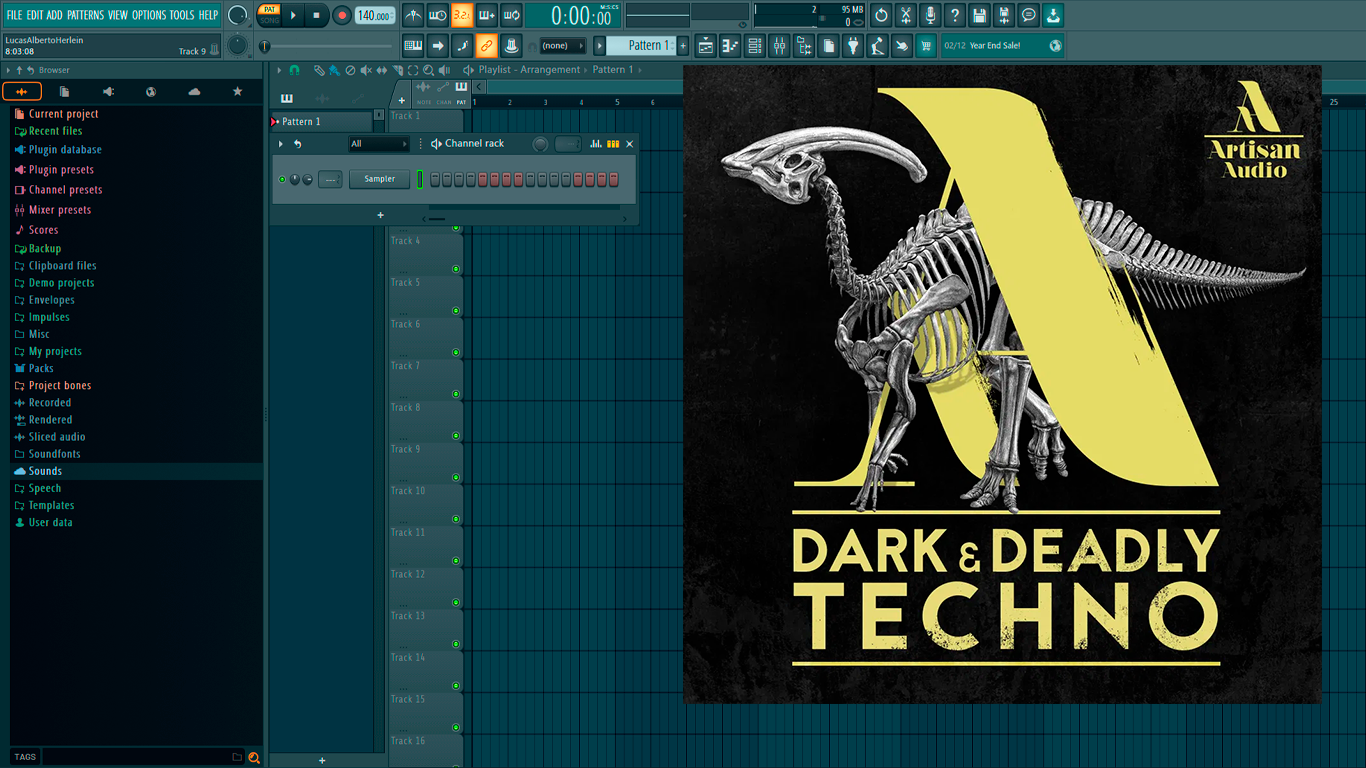Screen dimensions: 1366x768
Task: Open the playlist options menu arrow
Action: [x=280, y=70]
